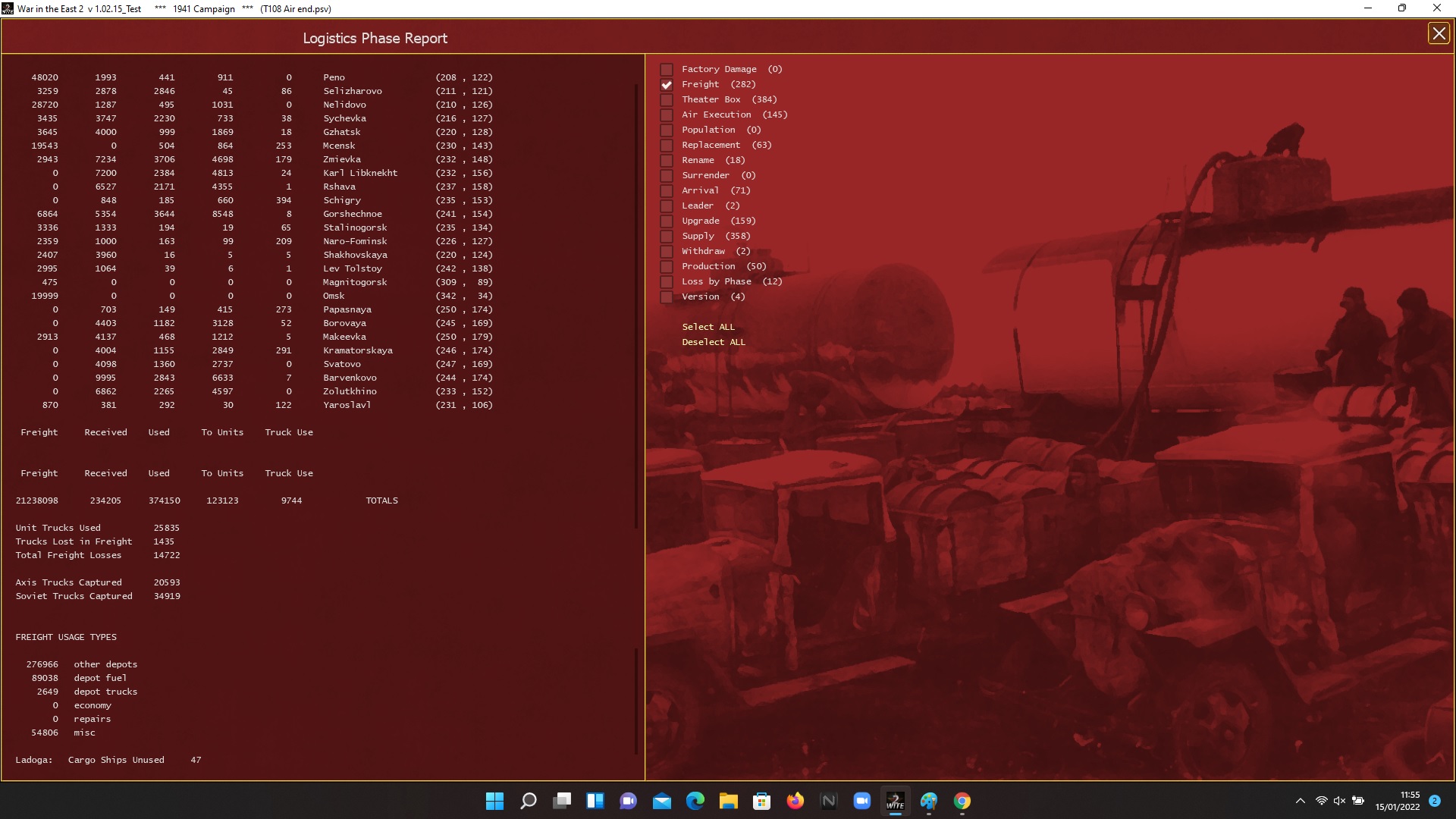Click the Sychevka depot entry
The height and width of the screenshot is (819, 1456).
[x=344, y=118]
